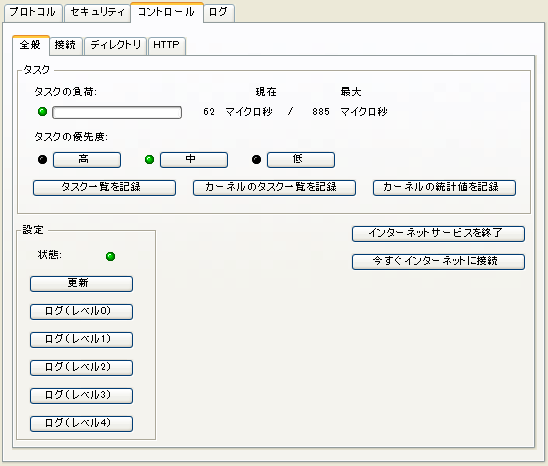The width and height of the screenshot is (548, 466).
Task: Click インターネットサービスを終了 button
Action: [x=438, y=234]
